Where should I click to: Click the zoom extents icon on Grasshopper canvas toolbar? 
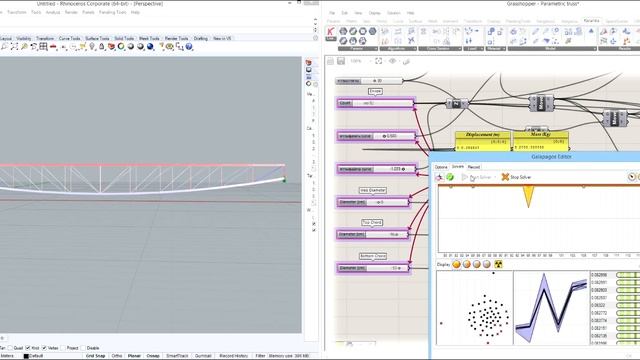379,61
